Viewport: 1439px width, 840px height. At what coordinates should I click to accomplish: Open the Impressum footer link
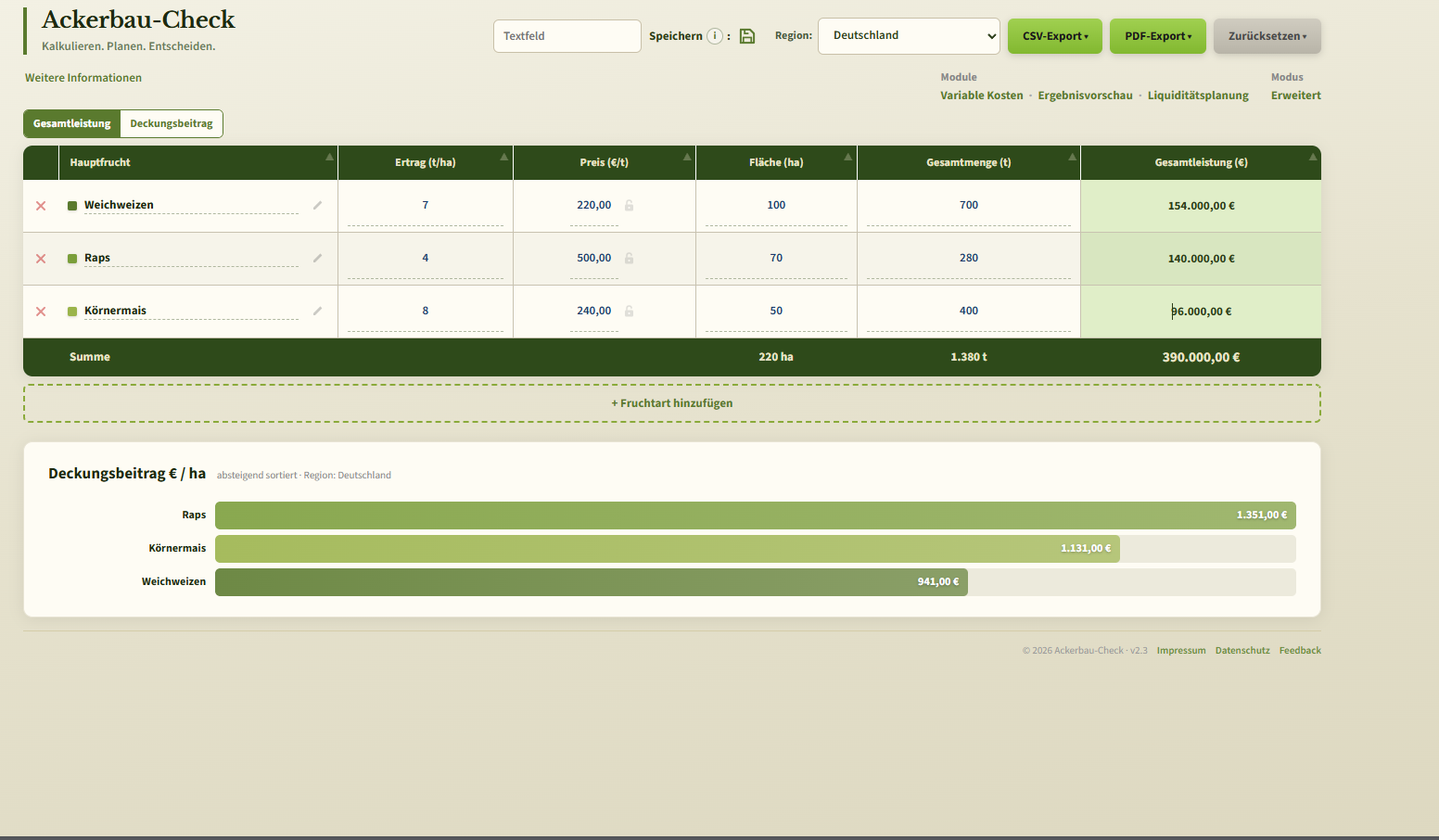[x=1181, y=651]
